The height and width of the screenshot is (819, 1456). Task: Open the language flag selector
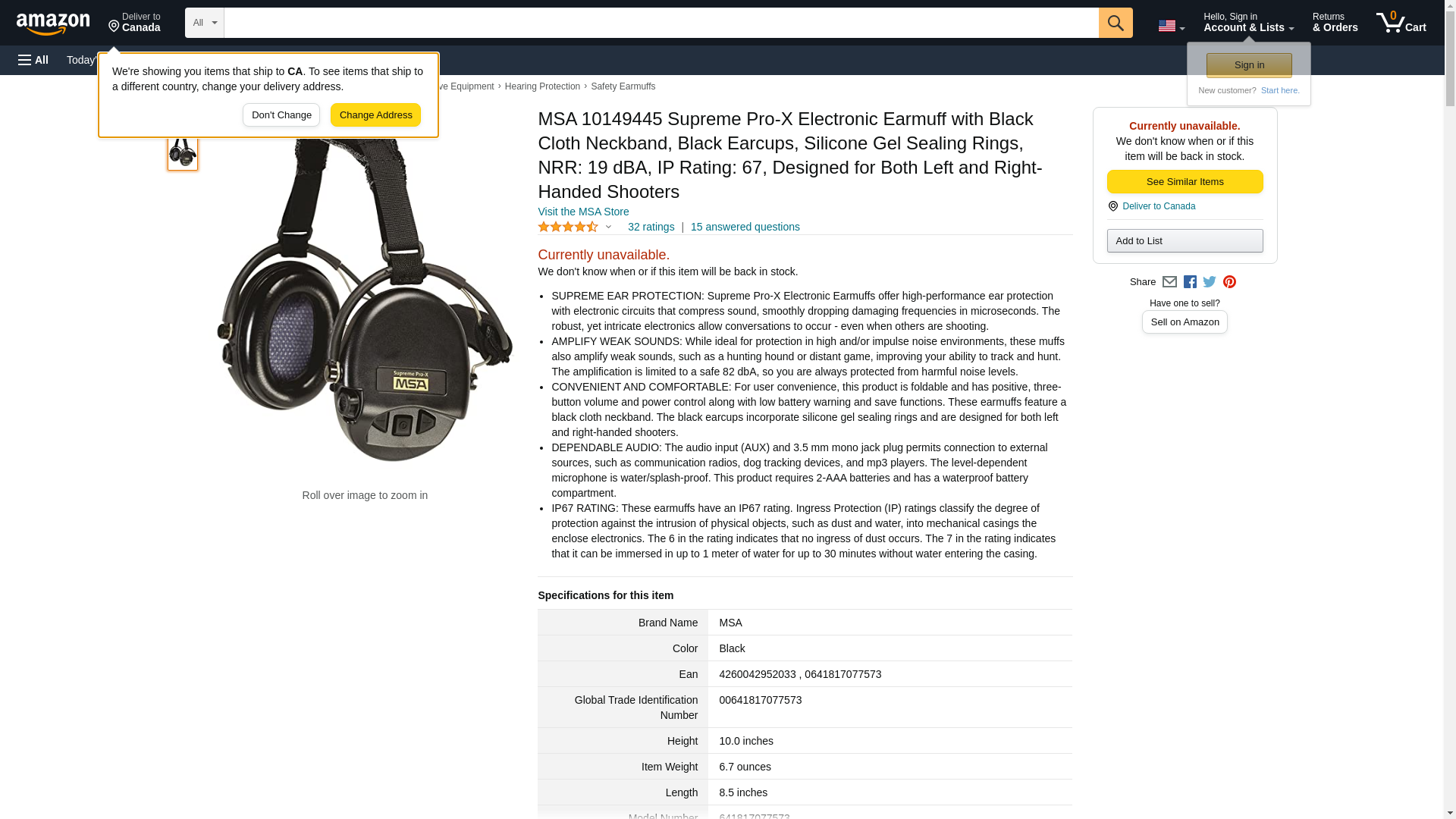click(x=1171, y=26)
